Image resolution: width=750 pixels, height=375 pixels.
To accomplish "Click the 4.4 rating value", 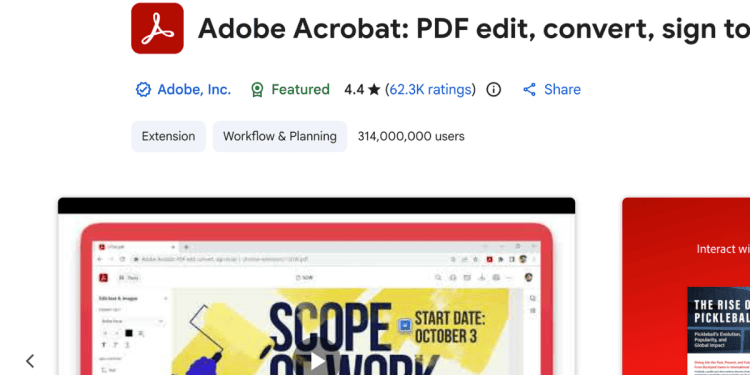I will (x=354, y=89).
